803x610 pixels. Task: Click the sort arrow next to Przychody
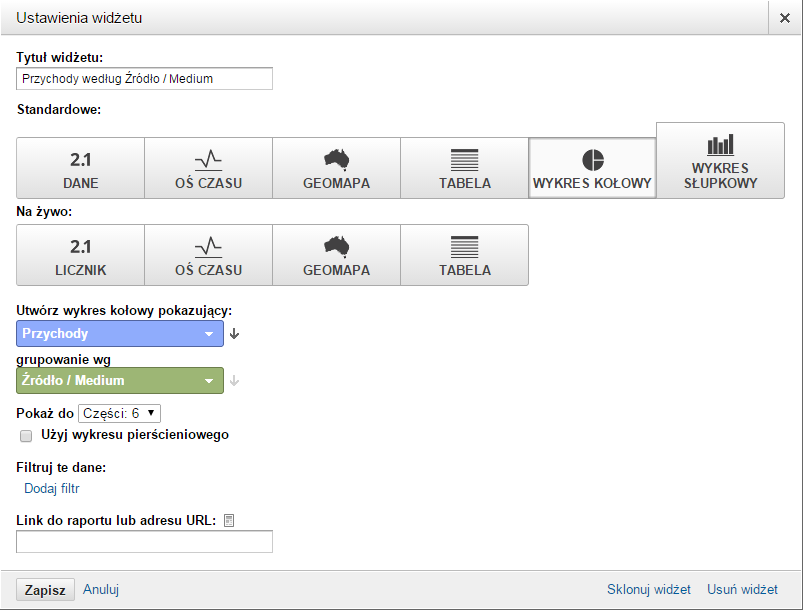point(234,334)
